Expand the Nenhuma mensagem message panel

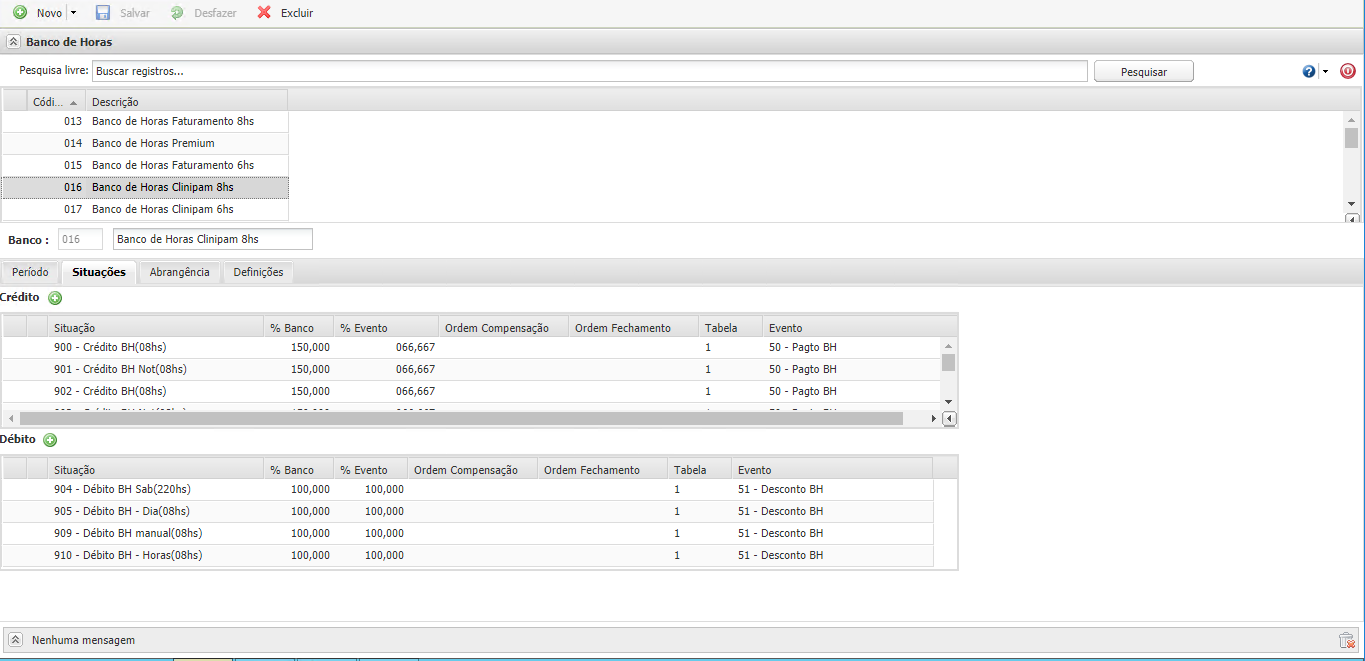(15, 640)
